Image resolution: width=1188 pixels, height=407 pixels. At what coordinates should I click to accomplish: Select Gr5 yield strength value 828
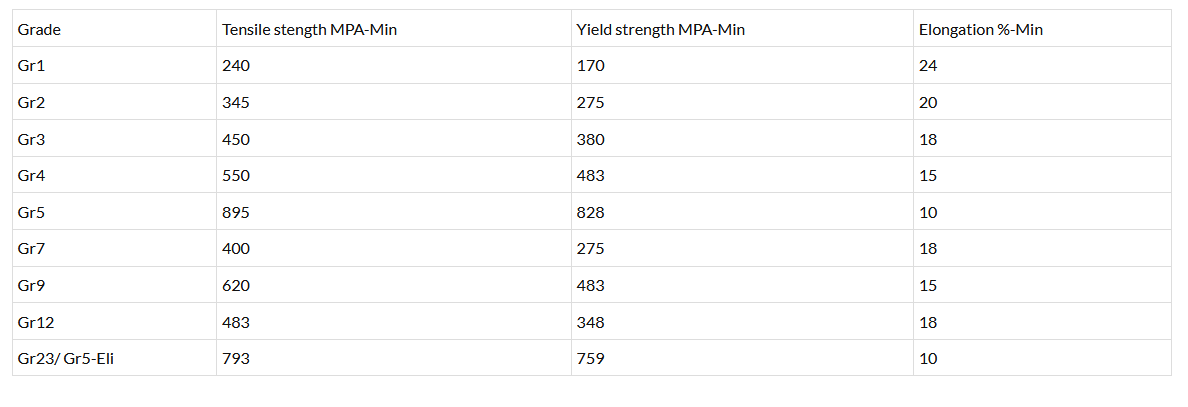(x=591, y=212)
